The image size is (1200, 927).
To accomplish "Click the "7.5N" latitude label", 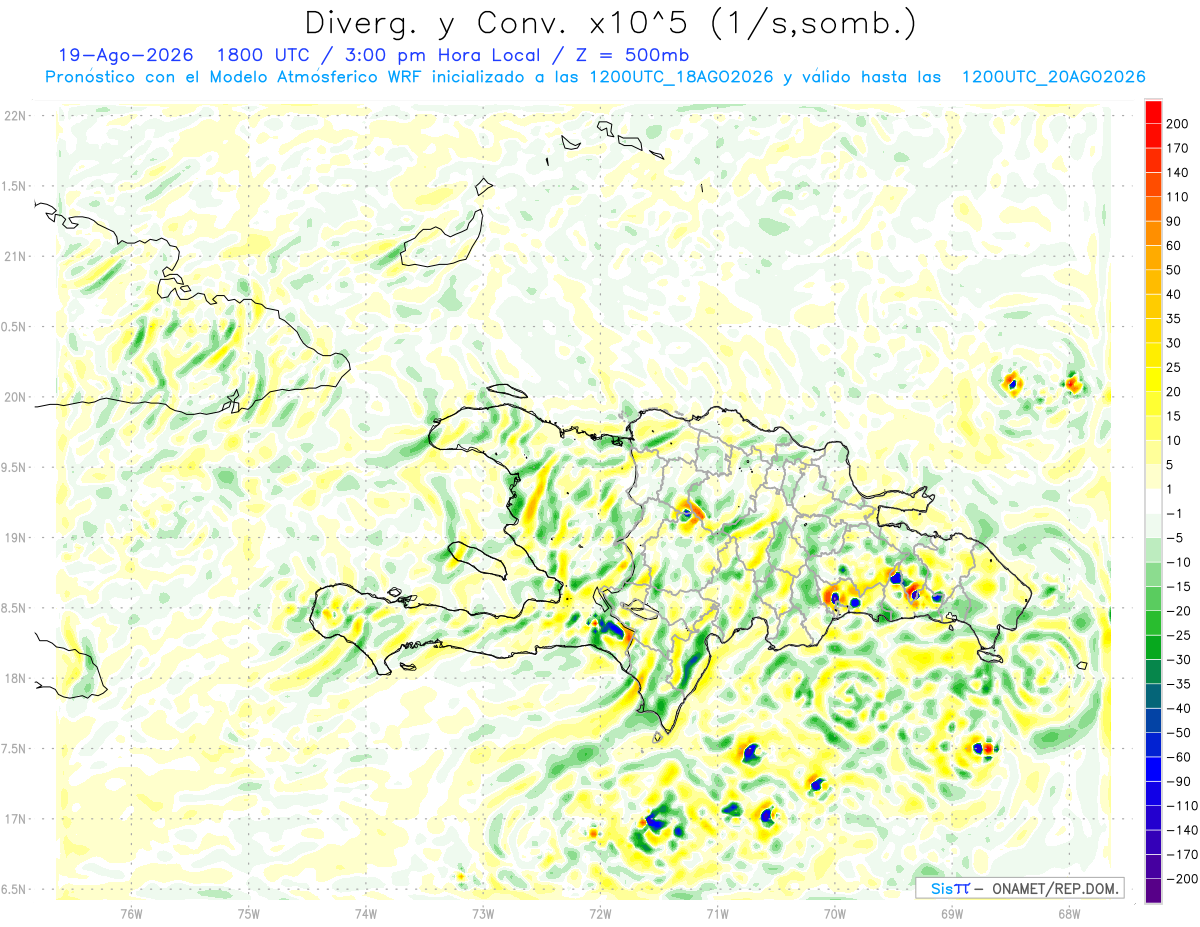I will [x=14, y=749].
